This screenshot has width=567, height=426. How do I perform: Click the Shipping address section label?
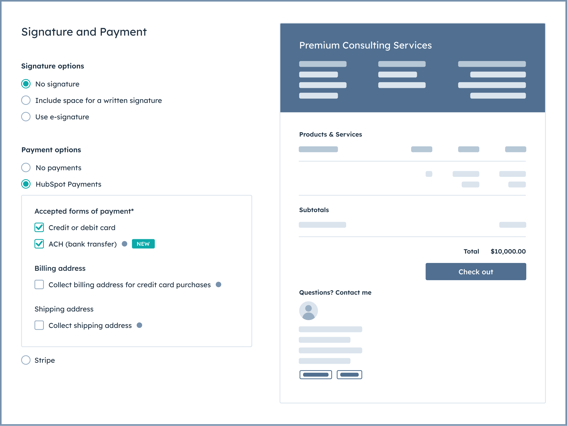(64, 309)
